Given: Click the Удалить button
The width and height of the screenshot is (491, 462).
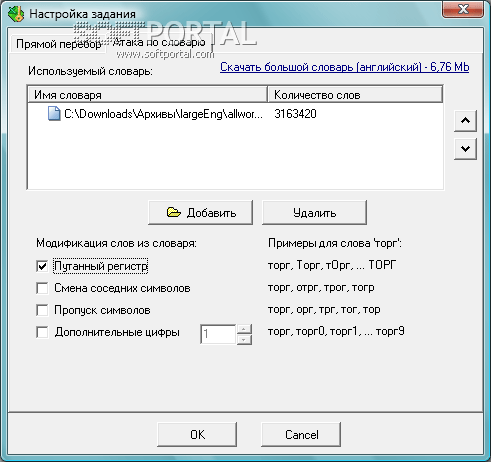Looking at the screenshot, I should click(314, 212).
